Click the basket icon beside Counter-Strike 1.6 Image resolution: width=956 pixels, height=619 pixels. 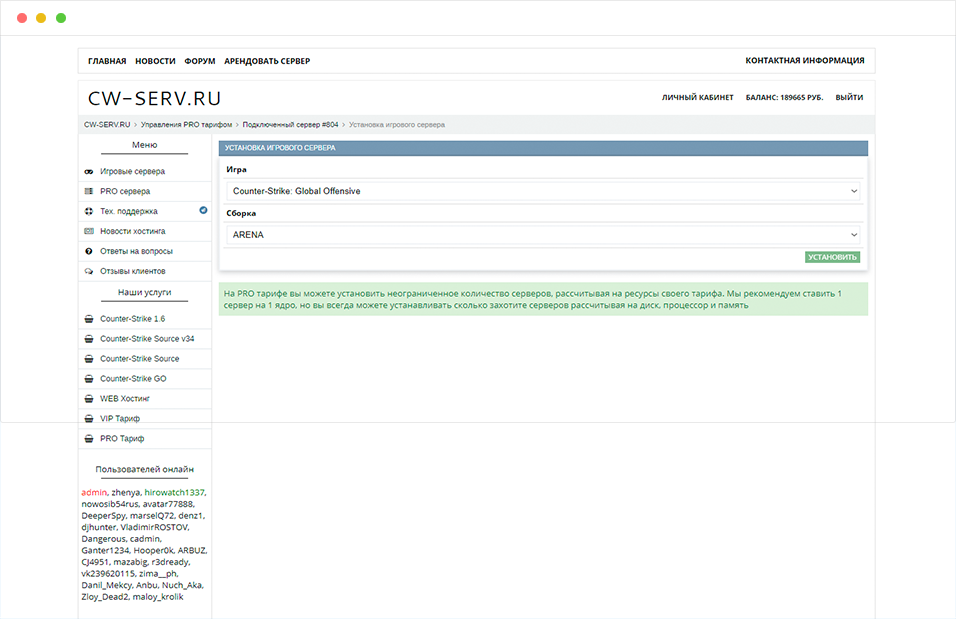point(89,319)
